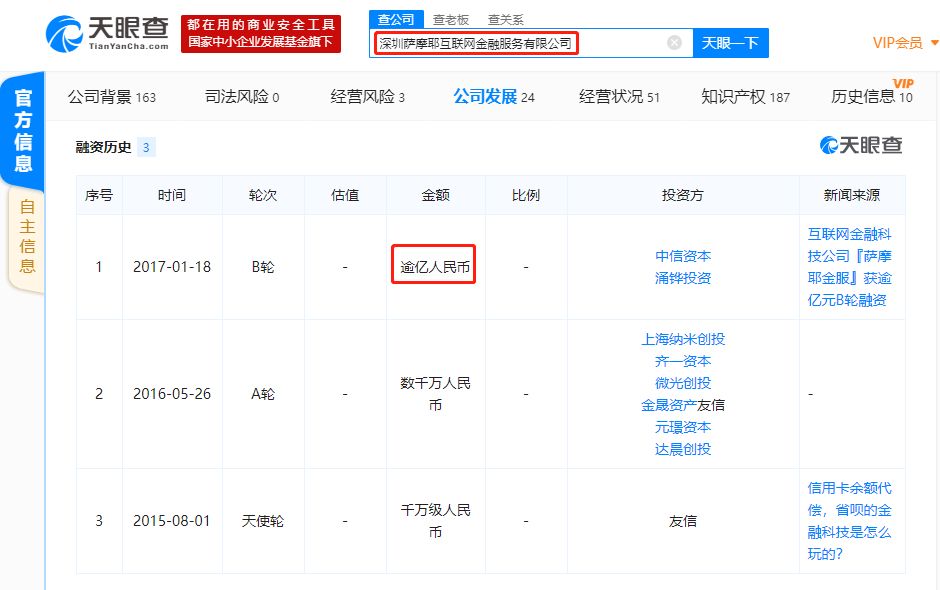Open investor link 金晟资产
The width and height of the screenshot is (940, 590).
(669, 405)
